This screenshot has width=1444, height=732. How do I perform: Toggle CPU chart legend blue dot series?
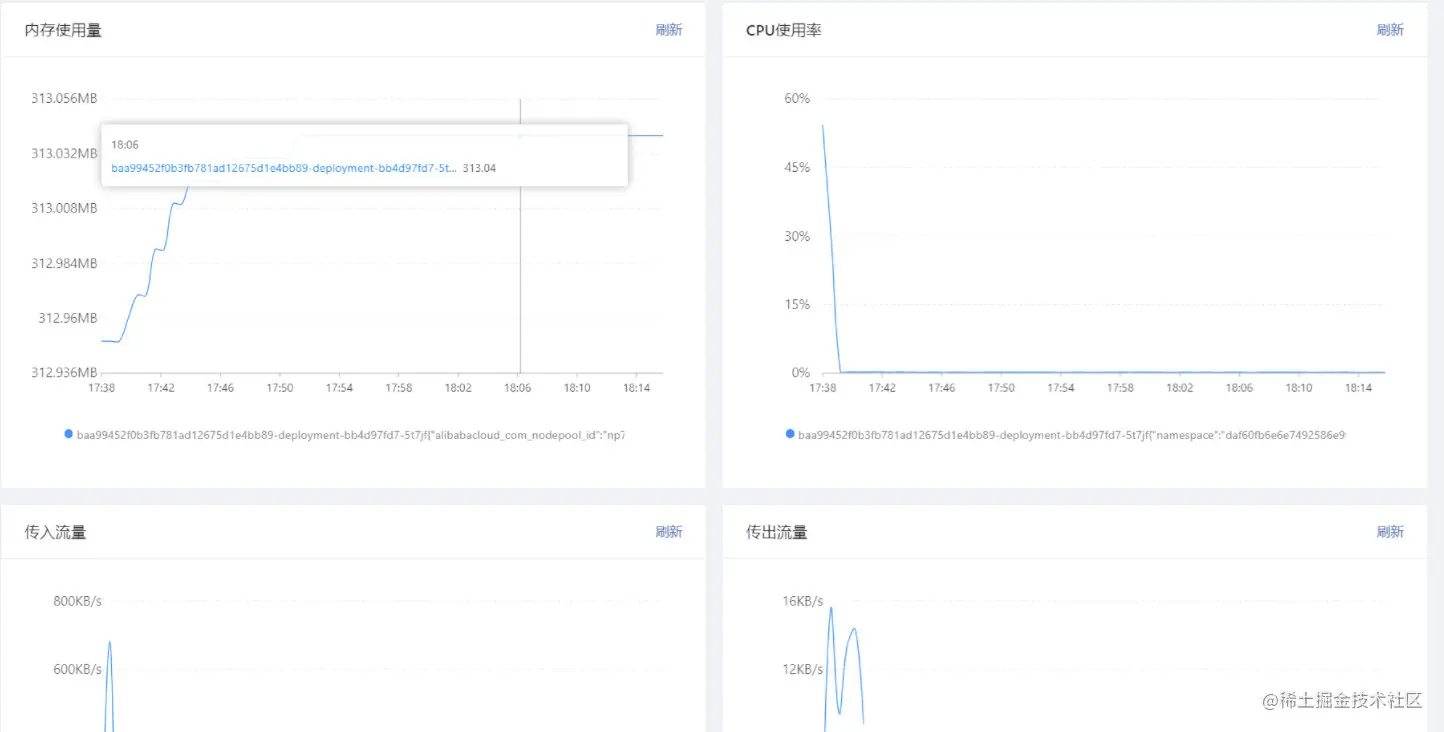click(790, 434)
